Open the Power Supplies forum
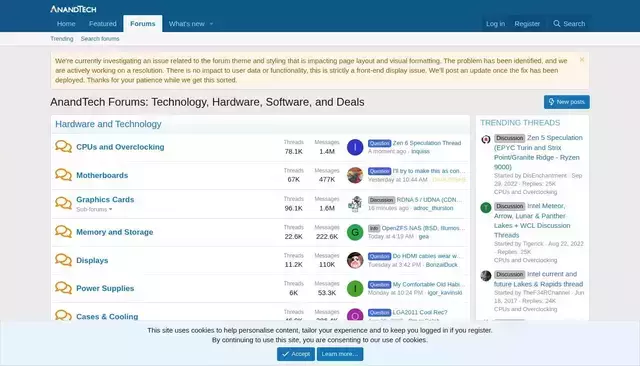Screen dimensions: 640x366 pos(105,288)
